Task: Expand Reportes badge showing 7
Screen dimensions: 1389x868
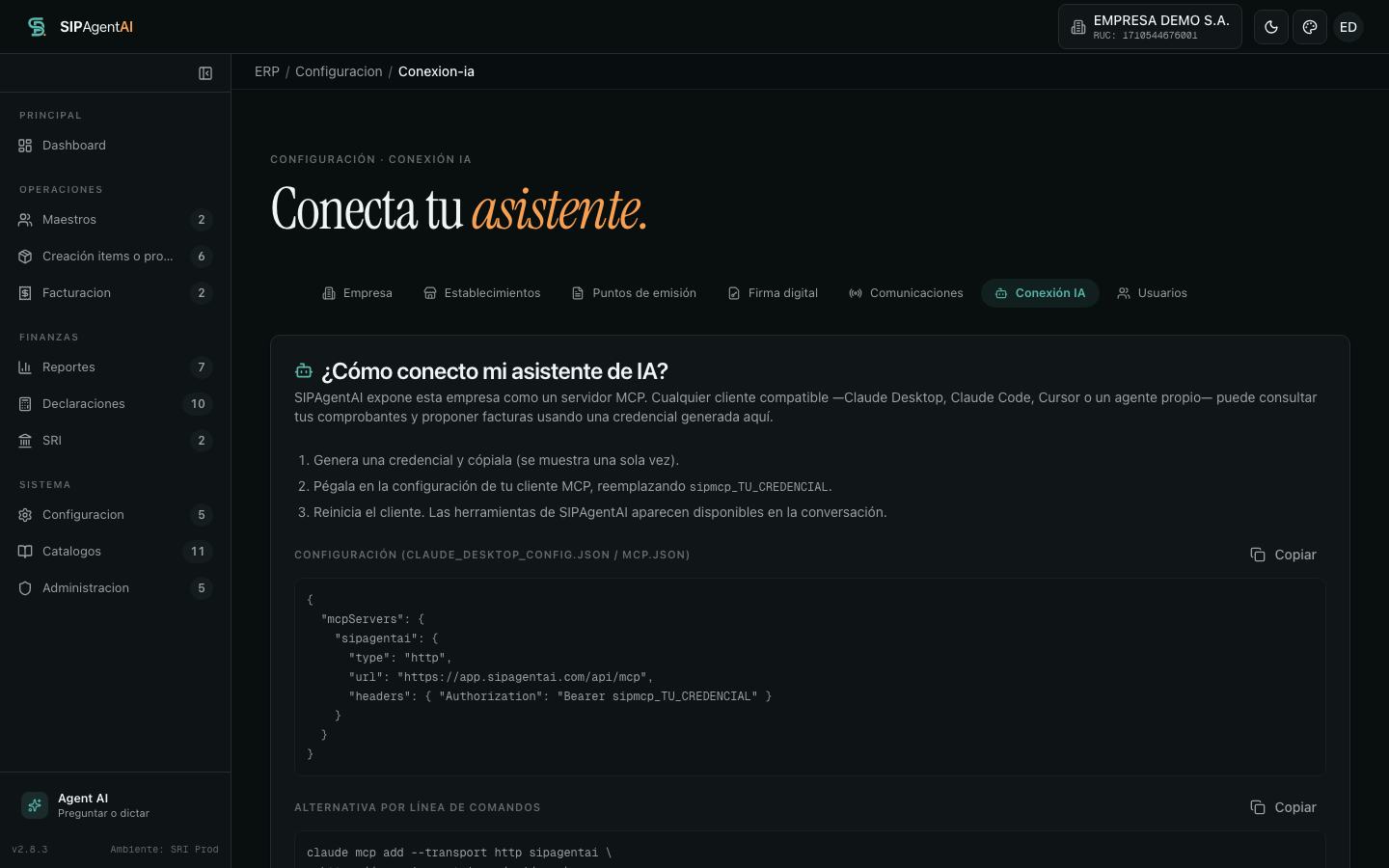Action: pyautogui.click(x=202, y=367)
